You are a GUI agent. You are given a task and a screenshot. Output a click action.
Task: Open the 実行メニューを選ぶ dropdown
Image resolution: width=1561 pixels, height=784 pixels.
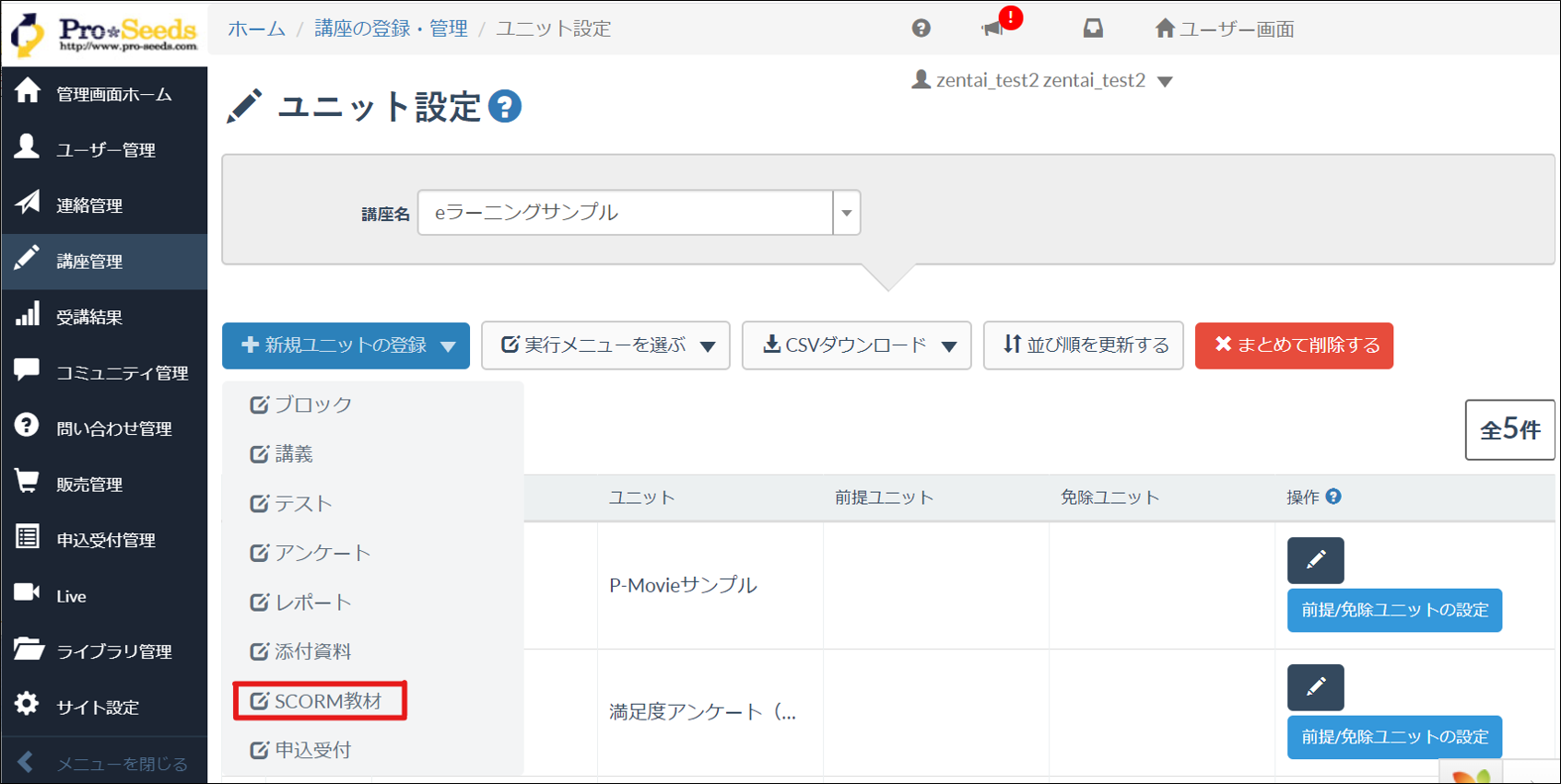pyautogui.click(x=605, y=345)
